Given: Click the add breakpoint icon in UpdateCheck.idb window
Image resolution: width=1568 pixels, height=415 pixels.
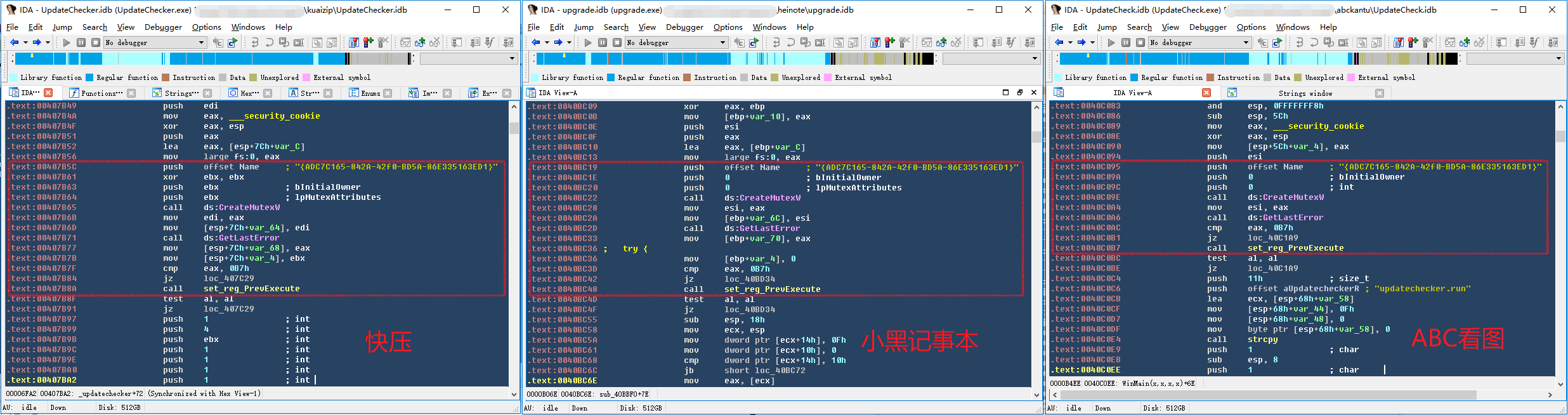Looking at the screenshot, I should click(1412, 43).
